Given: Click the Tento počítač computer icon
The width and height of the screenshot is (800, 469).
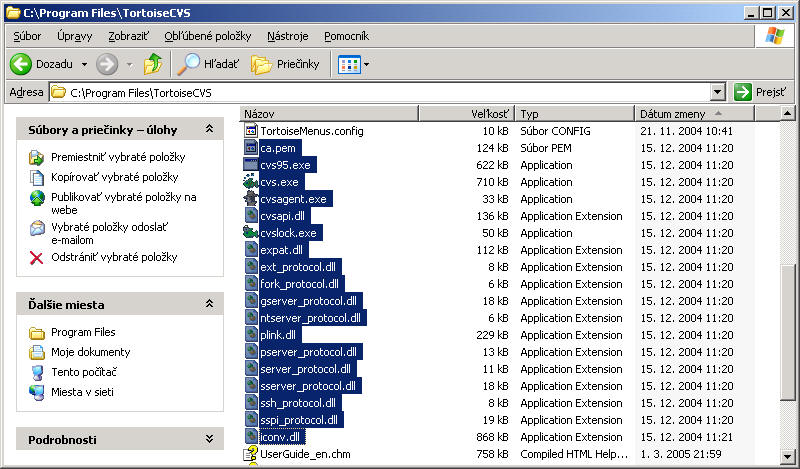Looking at the screenshot, I should [37, 373].
